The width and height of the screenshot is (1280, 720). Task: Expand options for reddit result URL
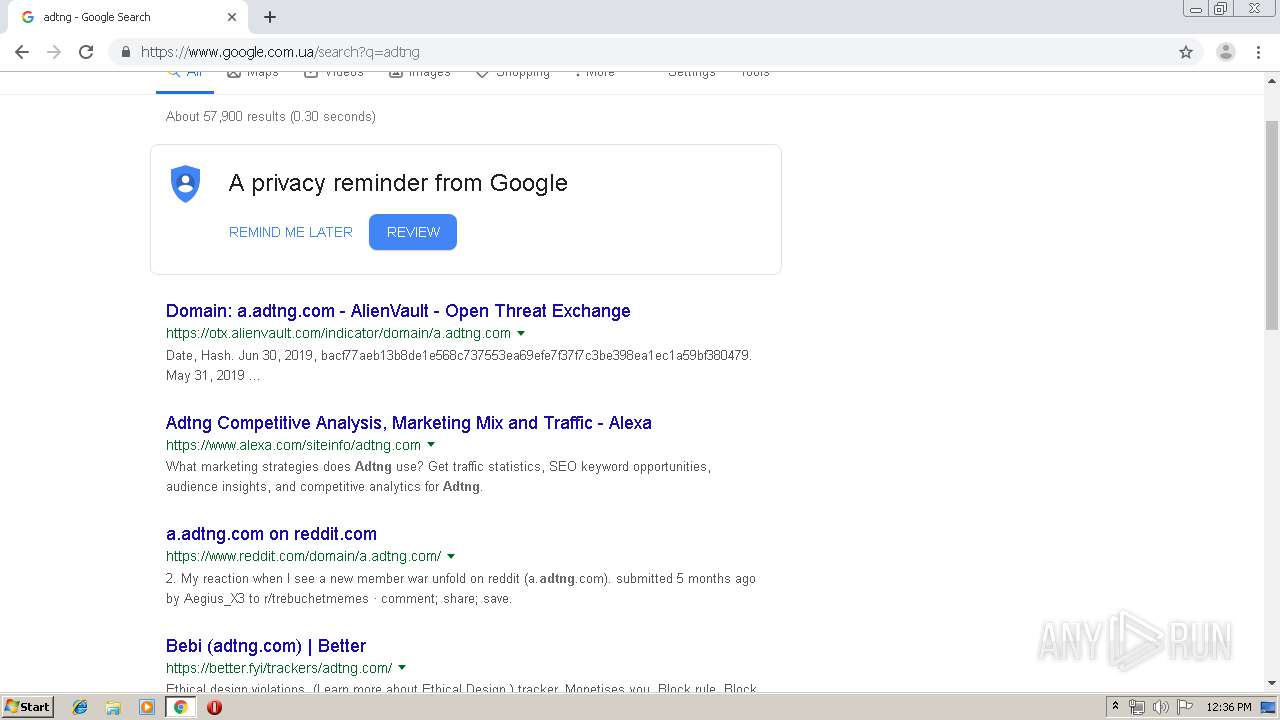click(x=451, y=557)
